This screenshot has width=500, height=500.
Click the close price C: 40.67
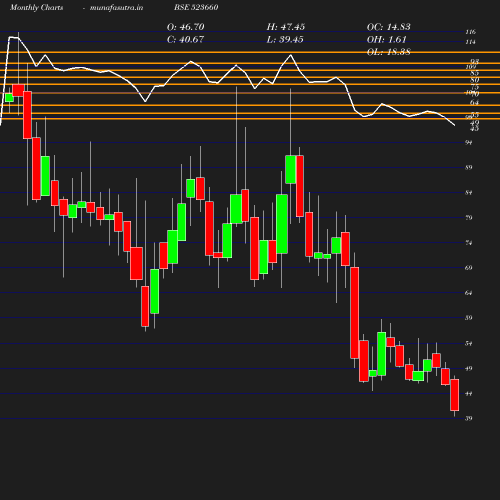click(185, 40)
